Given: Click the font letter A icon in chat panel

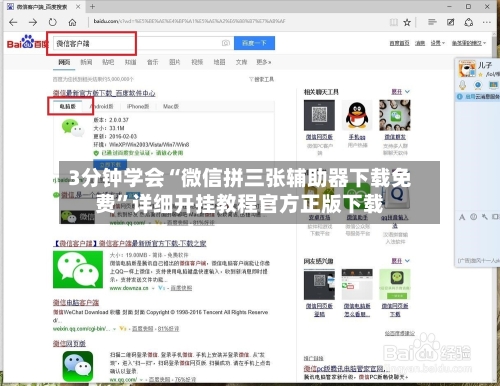Looking at the screenshot, I should [462, 217].
